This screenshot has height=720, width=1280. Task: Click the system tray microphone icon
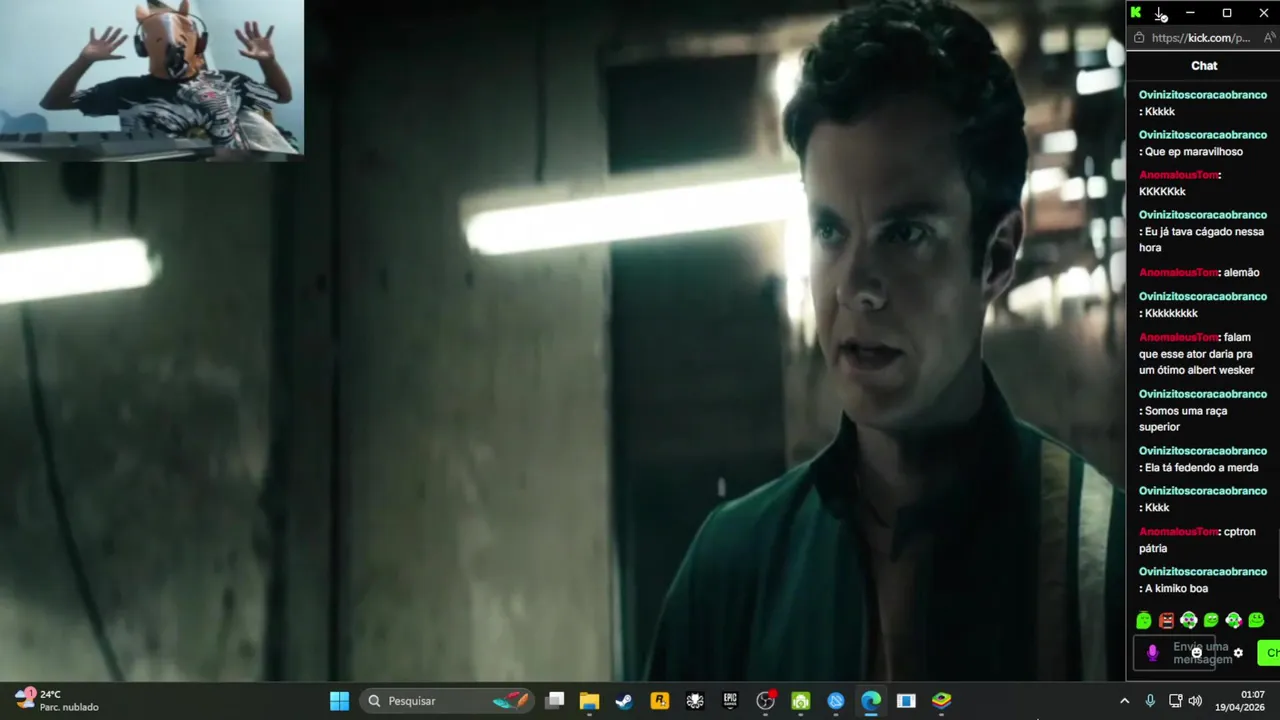[x=1150, y=701]
